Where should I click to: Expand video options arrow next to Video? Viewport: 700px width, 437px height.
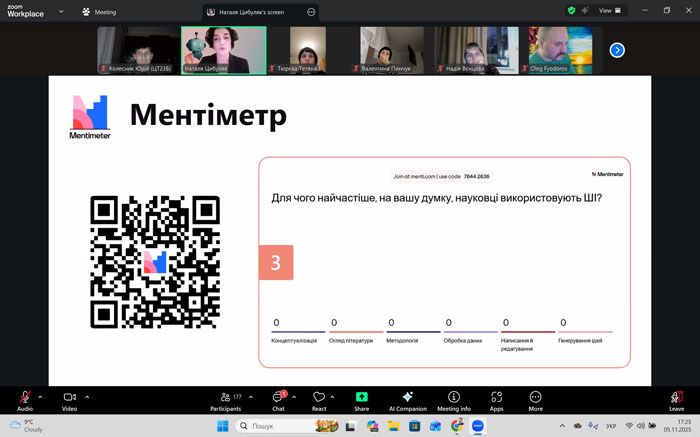point(88,396)
